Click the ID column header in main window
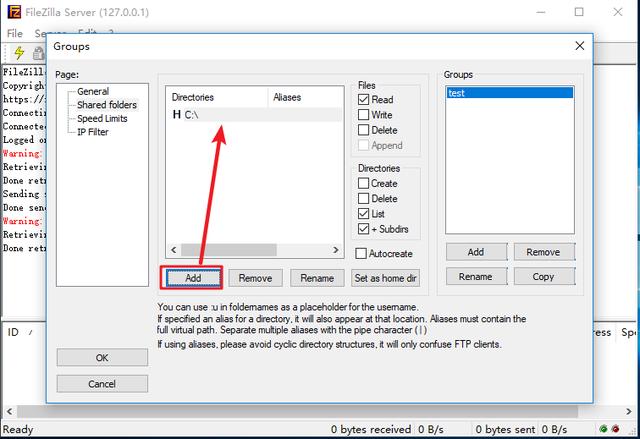 (13, 332)
